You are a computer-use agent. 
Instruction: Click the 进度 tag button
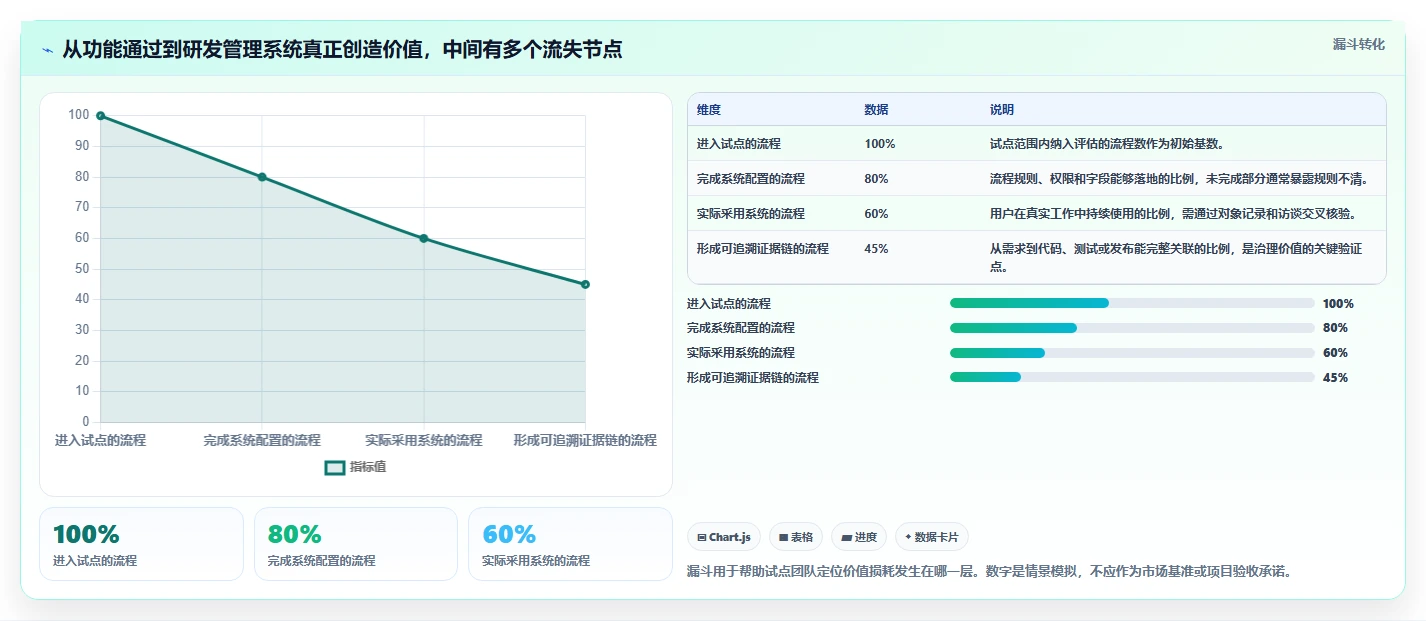click(859, 537)
